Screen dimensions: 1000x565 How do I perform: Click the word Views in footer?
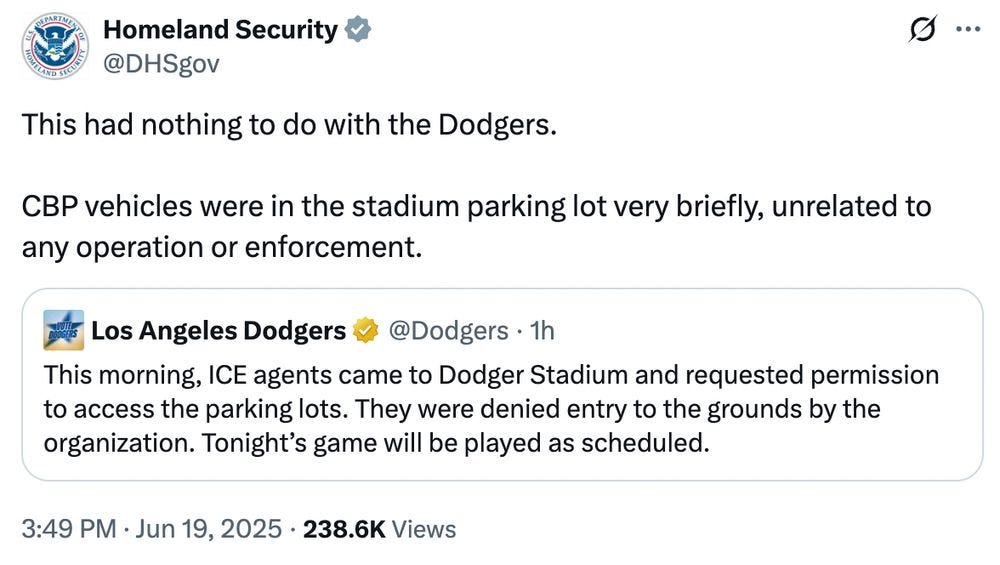pos(424,529)
